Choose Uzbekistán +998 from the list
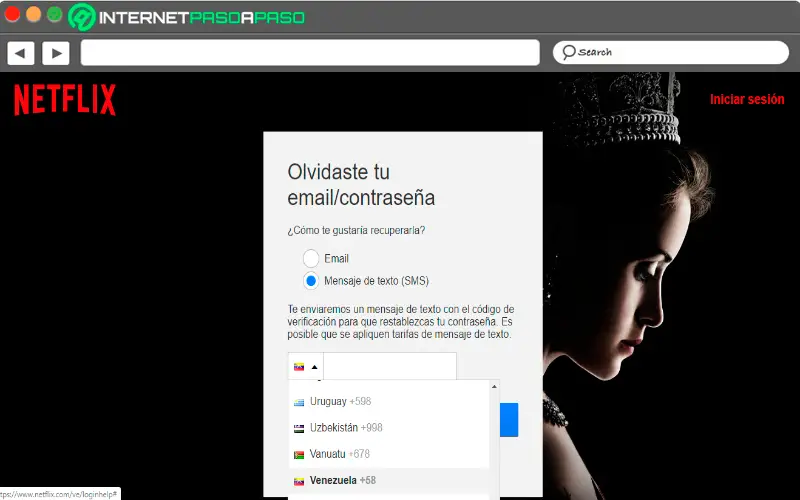800x500 pixels. pos(389,428)
